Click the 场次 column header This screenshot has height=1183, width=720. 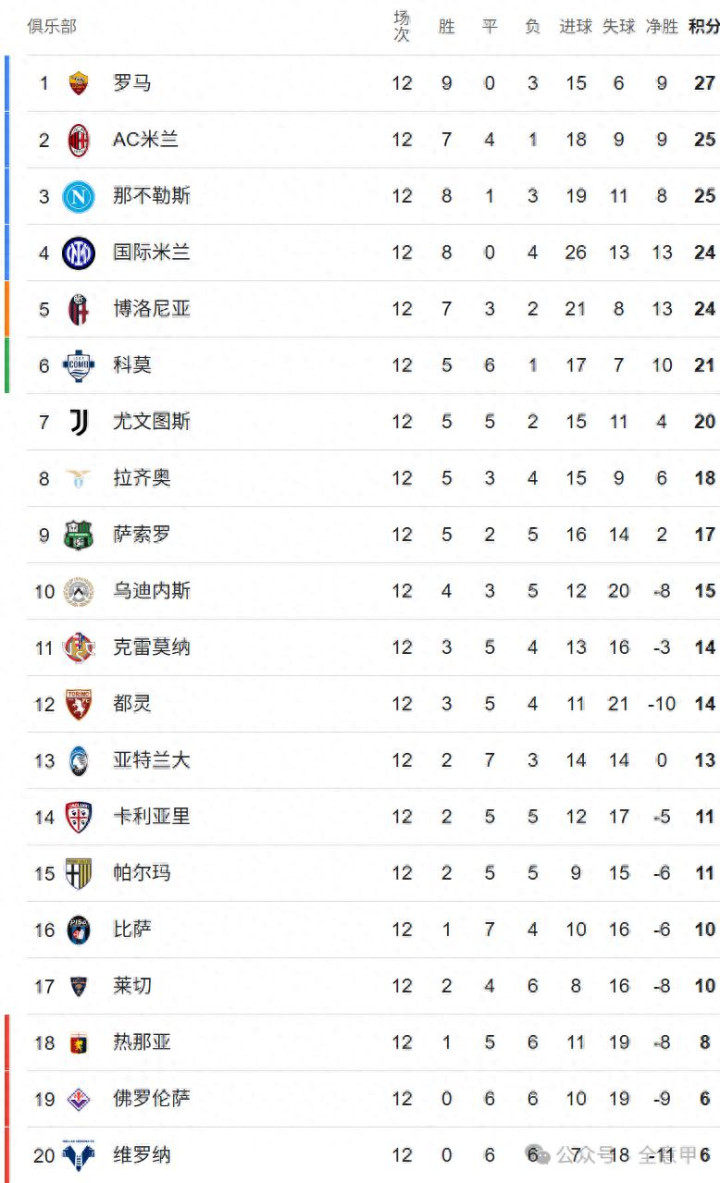click(x=402, y=27)
